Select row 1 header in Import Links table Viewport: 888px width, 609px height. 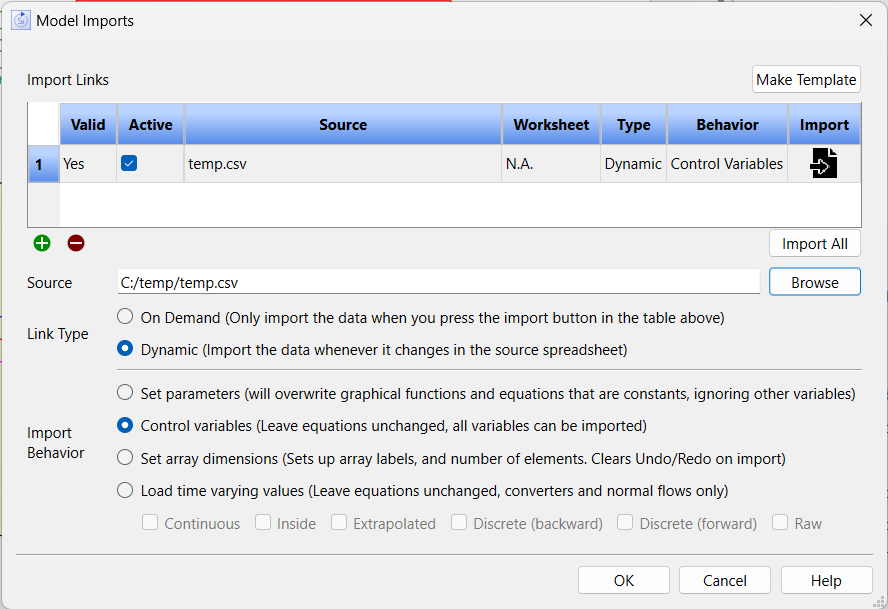(x=44, y=164)
